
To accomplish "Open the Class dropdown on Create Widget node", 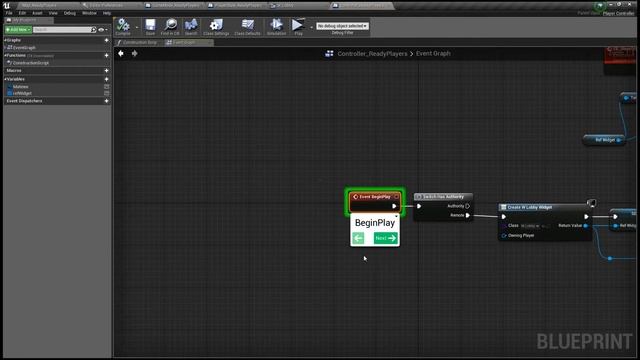I will tap(535, 226).
